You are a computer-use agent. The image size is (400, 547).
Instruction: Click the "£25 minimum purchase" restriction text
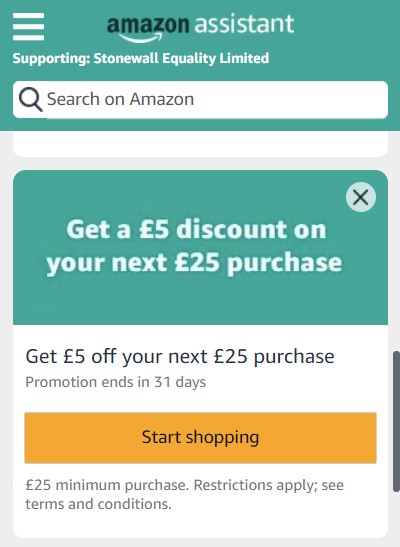click(107, 485)
